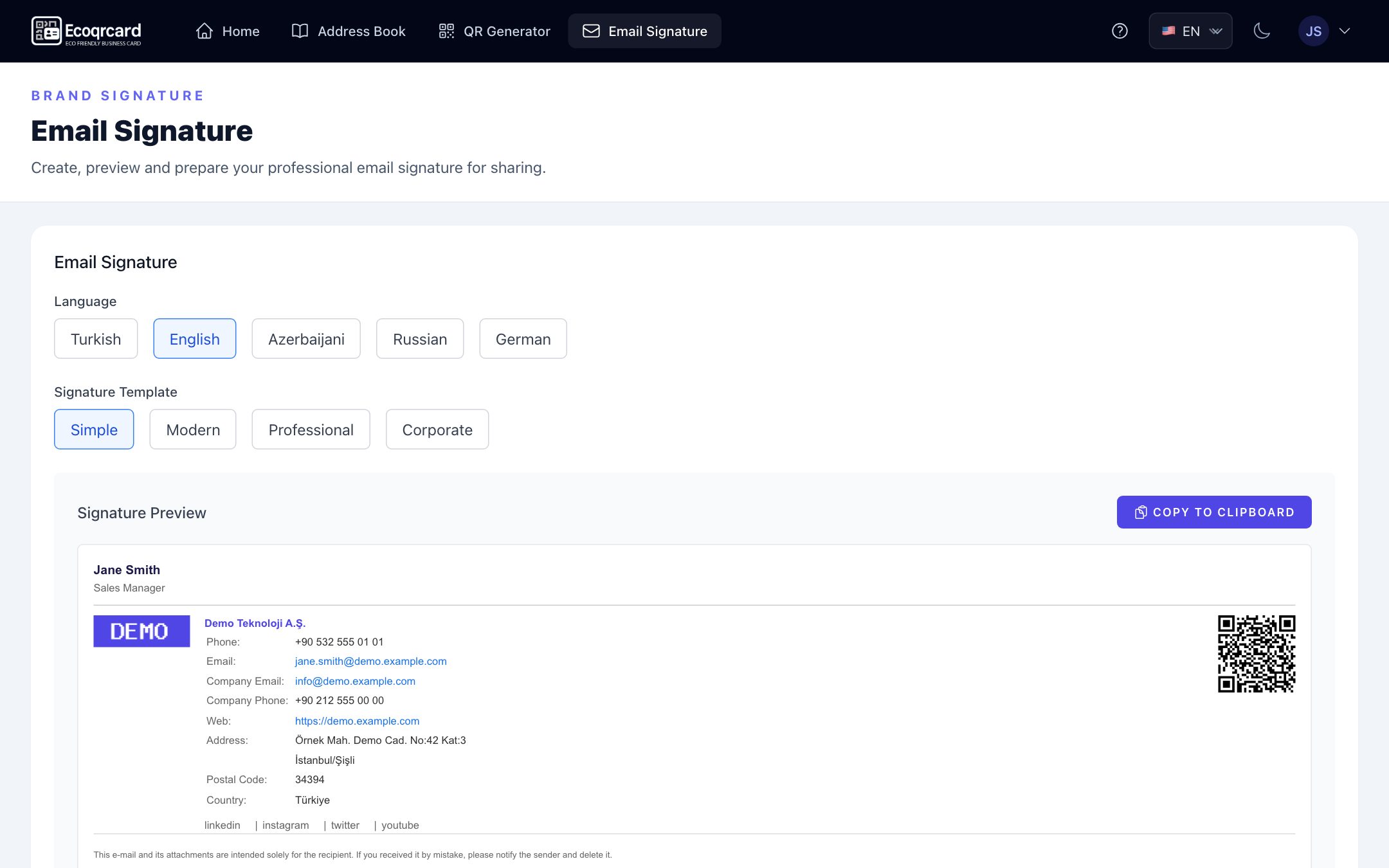Click the country value Türkiye
The height and width of the screenshot is (868, 1389).
coord(312,800)
